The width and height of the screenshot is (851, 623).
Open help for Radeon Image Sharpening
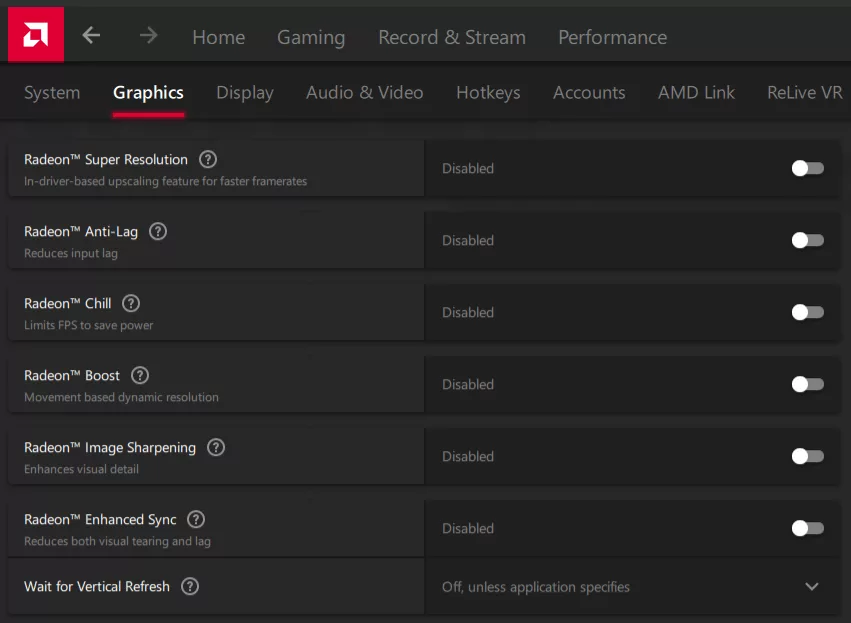pyautogui.click(x=216, y=448)
